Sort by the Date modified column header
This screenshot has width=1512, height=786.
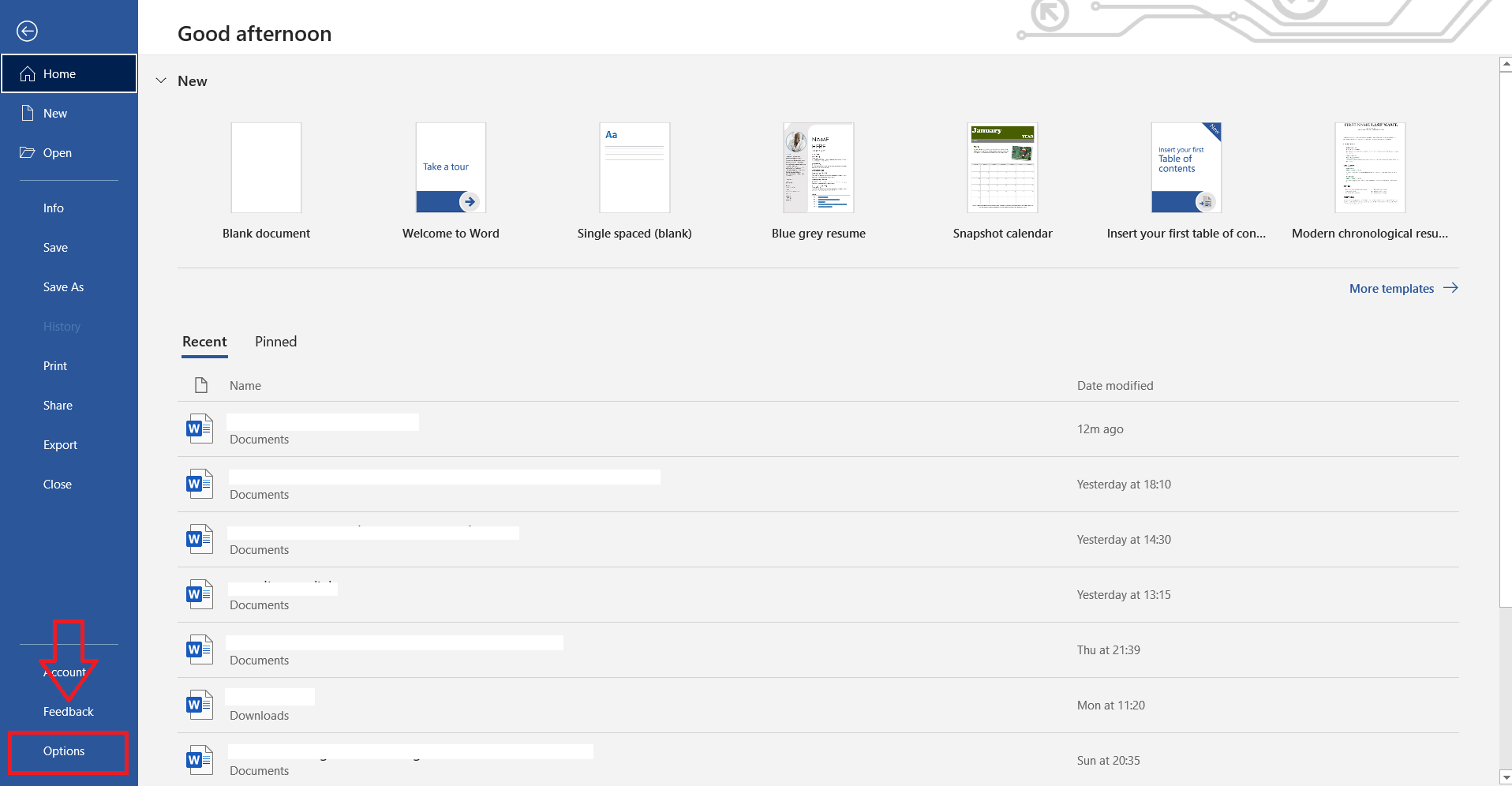[1115, 385]
